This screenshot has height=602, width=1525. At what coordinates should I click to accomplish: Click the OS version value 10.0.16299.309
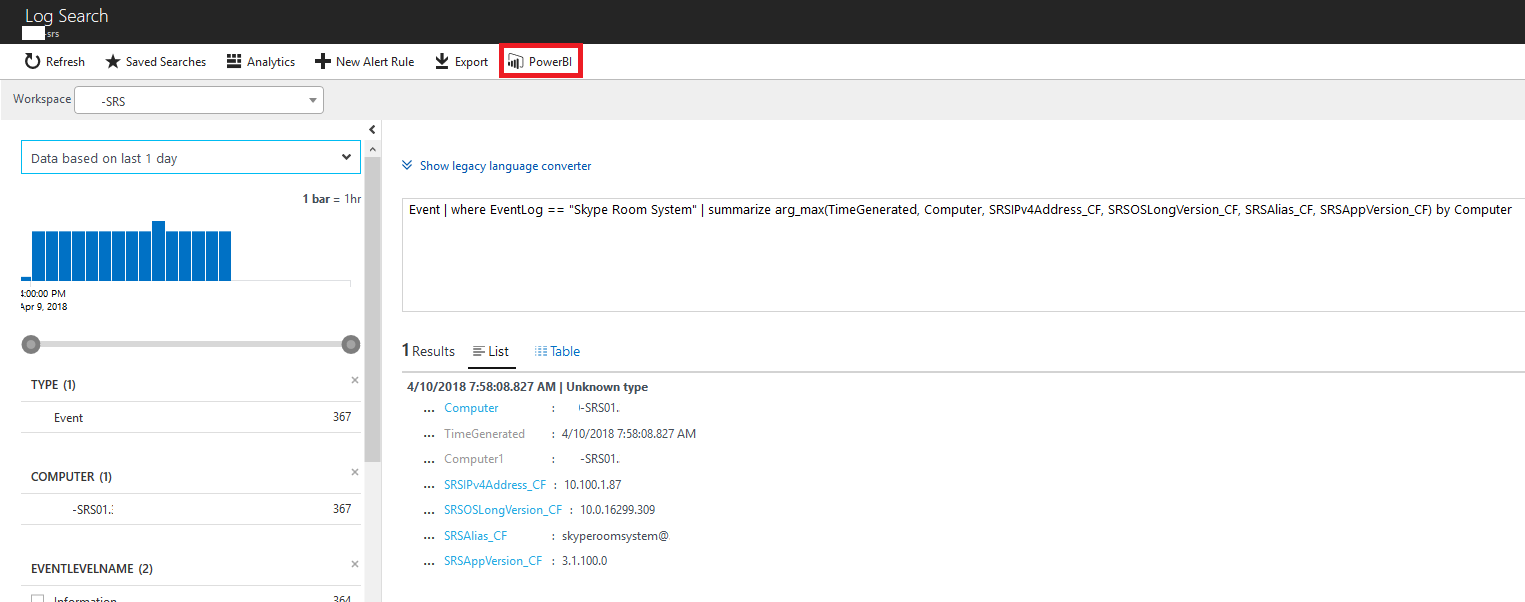[618, 510]
